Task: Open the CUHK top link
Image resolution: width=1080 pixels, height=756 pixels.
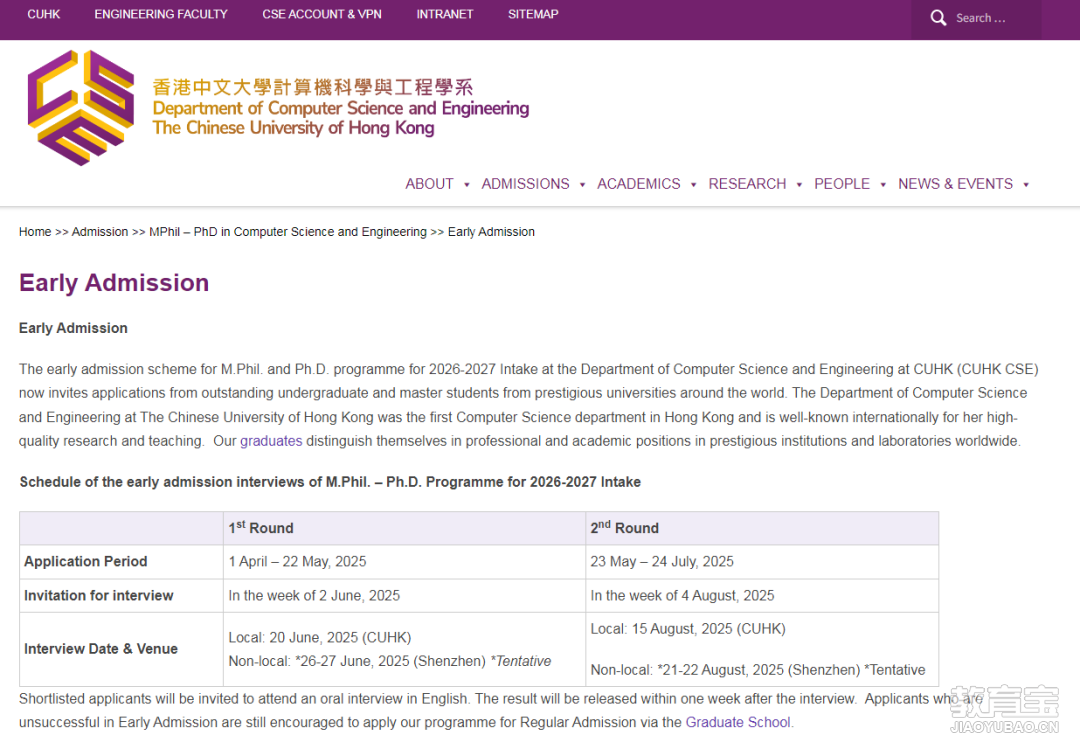Action: tap(43, 14)
